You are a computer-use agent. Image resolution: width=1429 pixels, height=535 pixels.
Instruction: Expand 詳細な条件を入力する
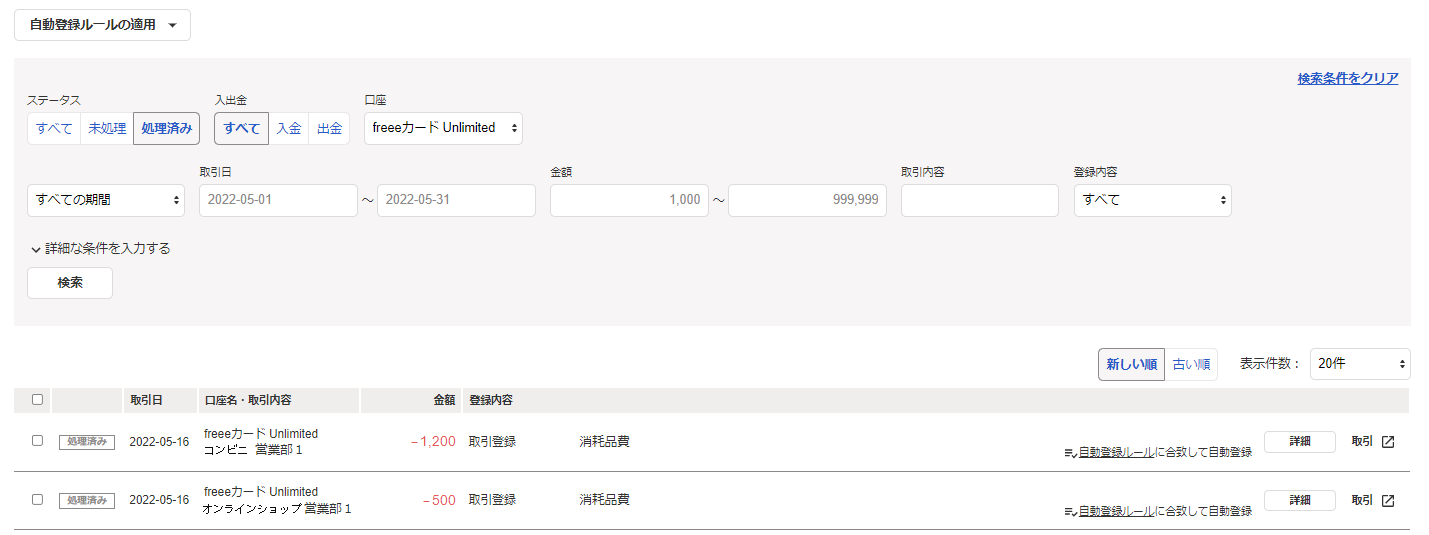pyautogui.click(x=100, y=248)
